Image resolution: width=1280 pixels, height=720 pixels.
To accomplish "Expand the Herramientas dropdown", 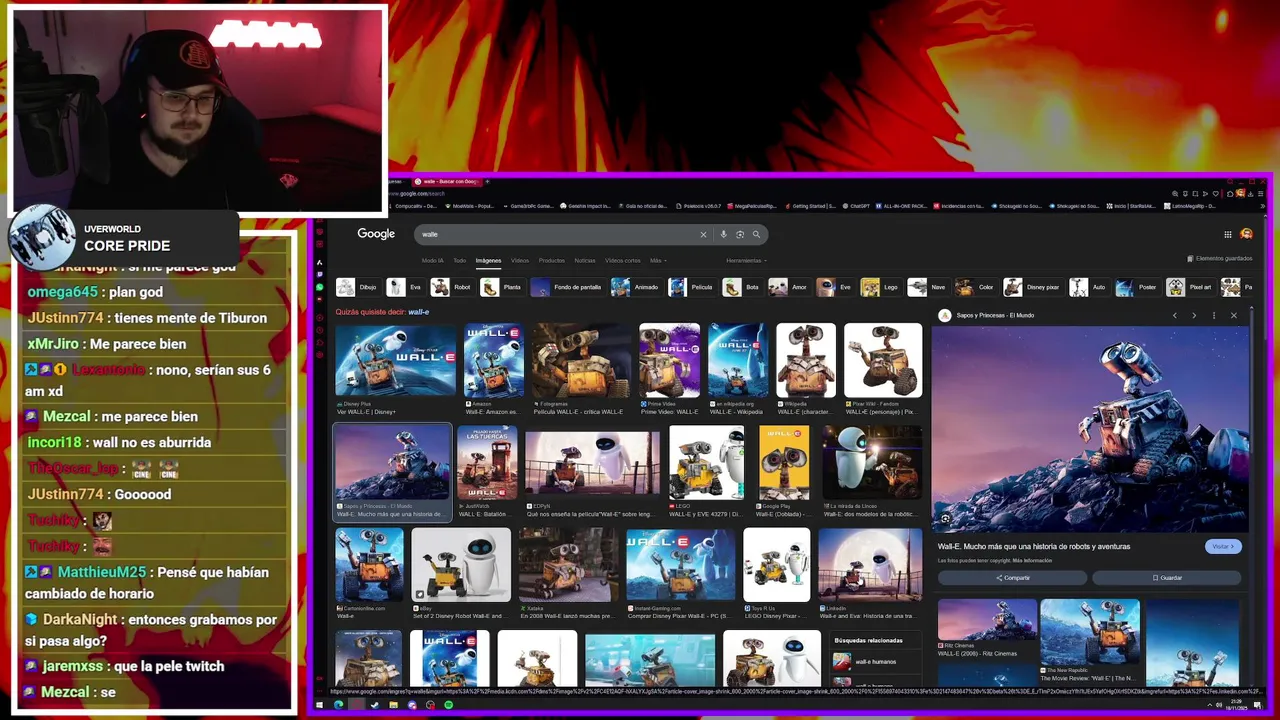I will click(x=746, y=260).
